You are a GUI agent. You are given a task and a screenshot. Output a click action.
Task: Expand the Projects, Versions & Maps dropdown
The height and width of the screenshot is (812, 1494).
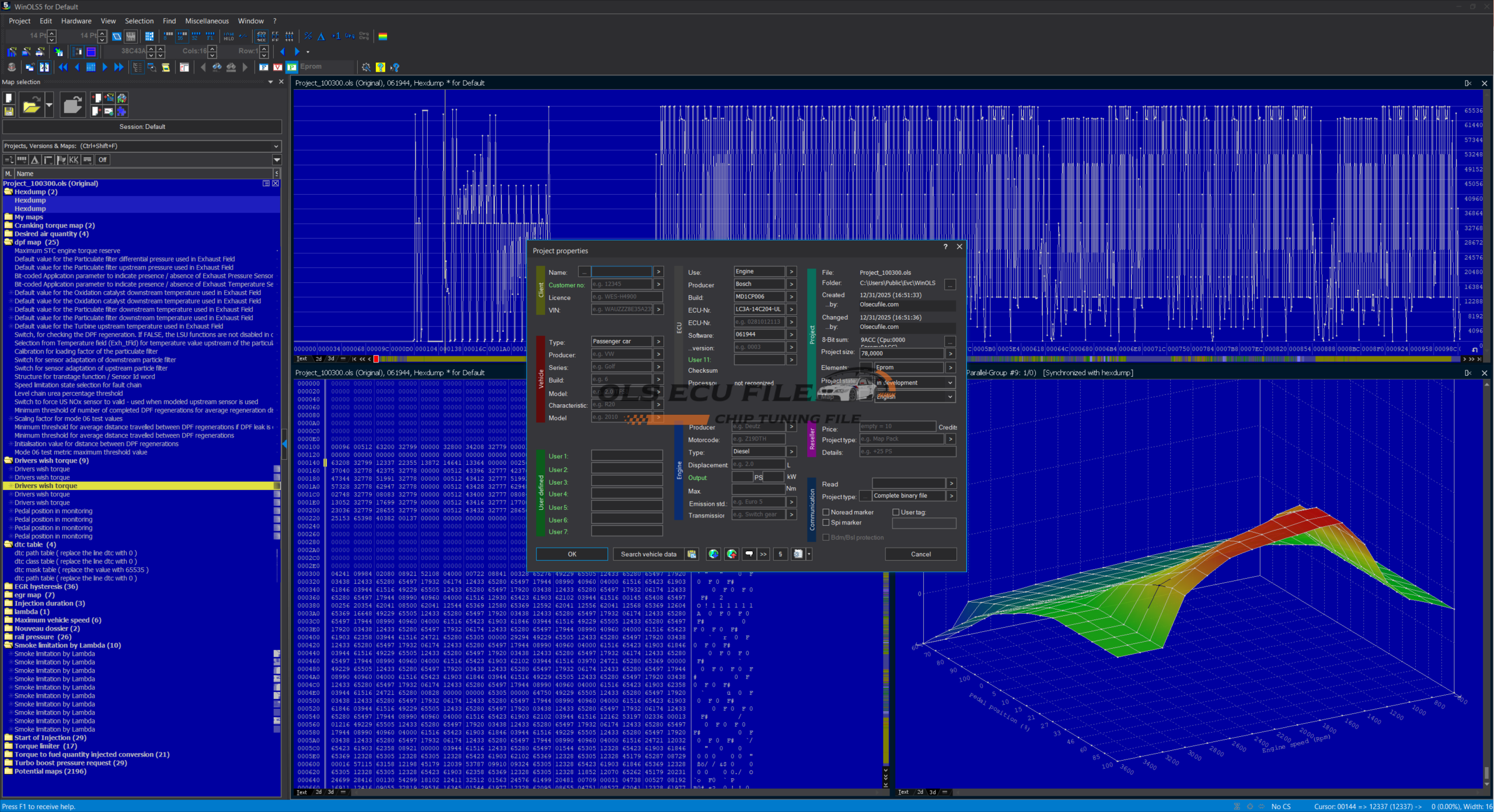tap(276, 146)
